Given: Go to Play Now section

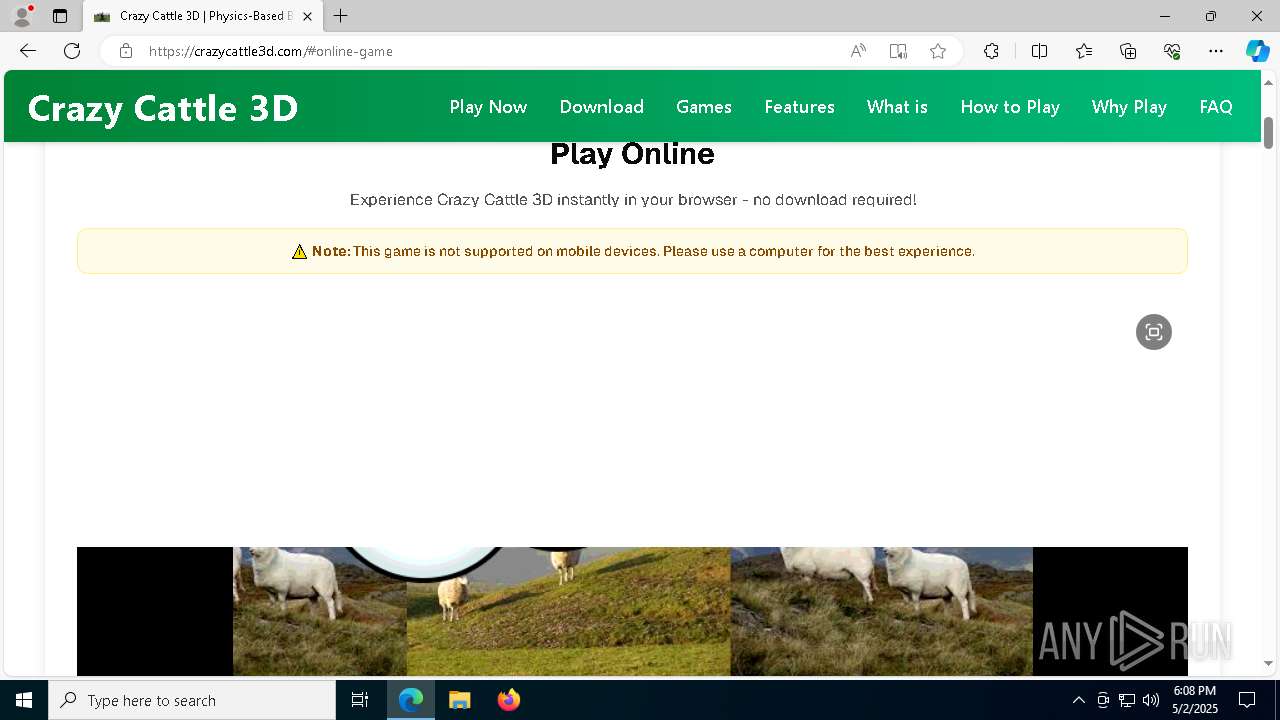Looking at the screenshot, I should click(488, 107).
